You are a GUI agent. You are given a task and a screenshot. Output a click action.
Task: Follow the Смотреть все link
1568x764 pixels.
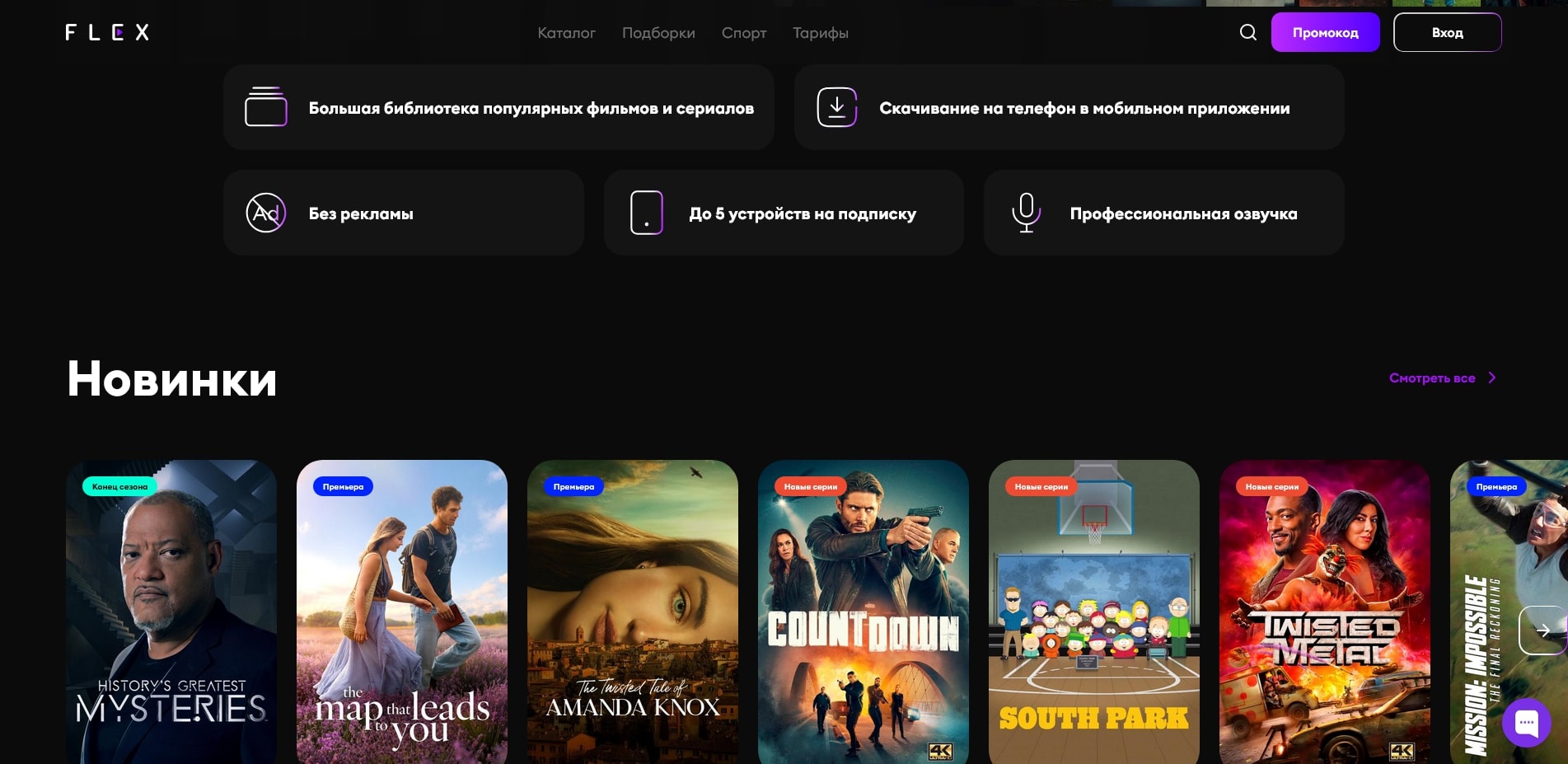1431,377
